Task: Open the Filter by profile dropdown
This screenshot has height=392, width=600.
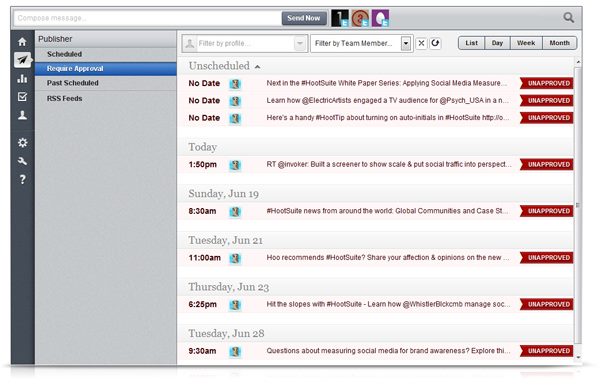Action: pos(245,43)
